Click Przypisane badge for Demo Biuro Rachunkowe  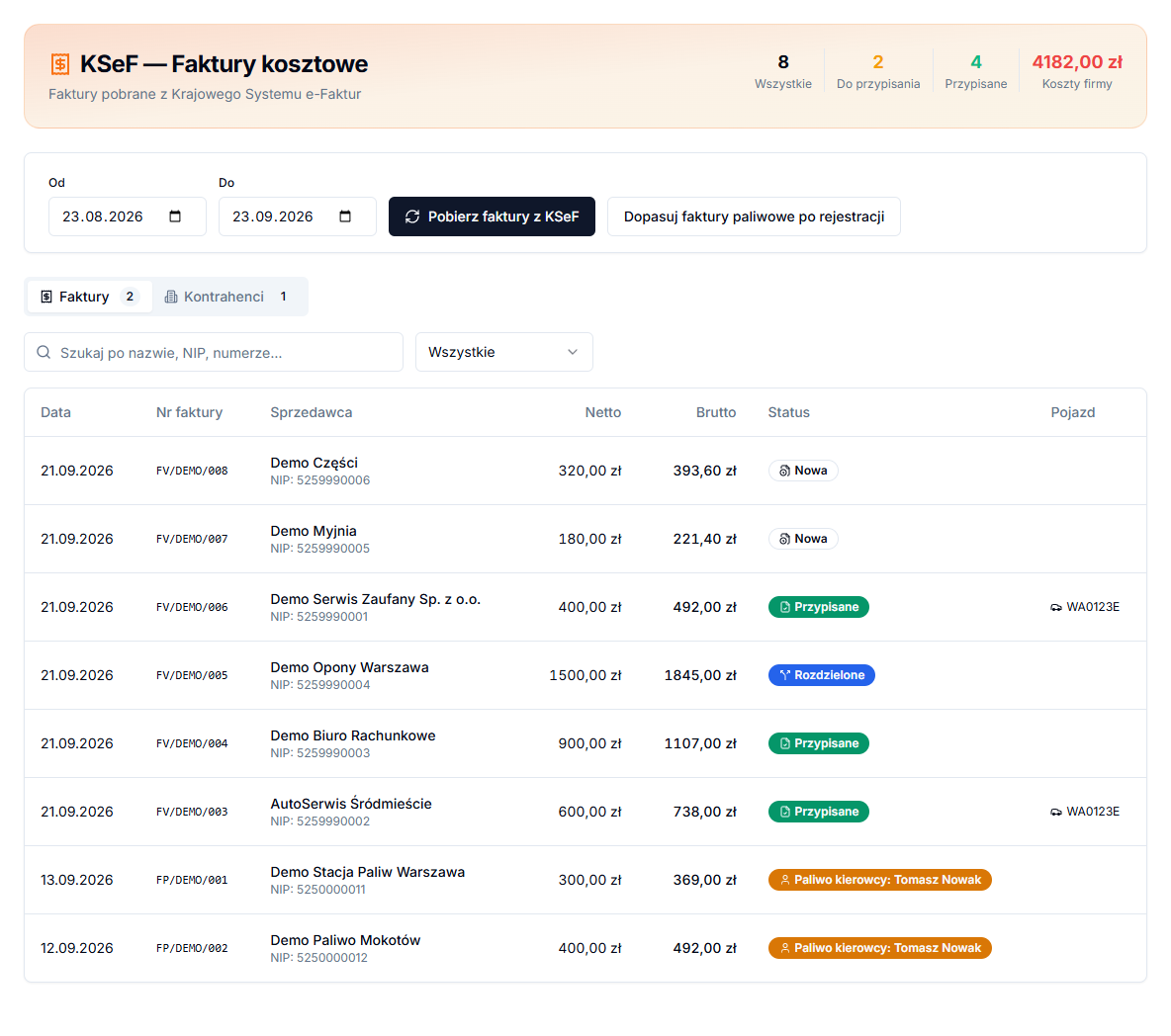(819, 743)
